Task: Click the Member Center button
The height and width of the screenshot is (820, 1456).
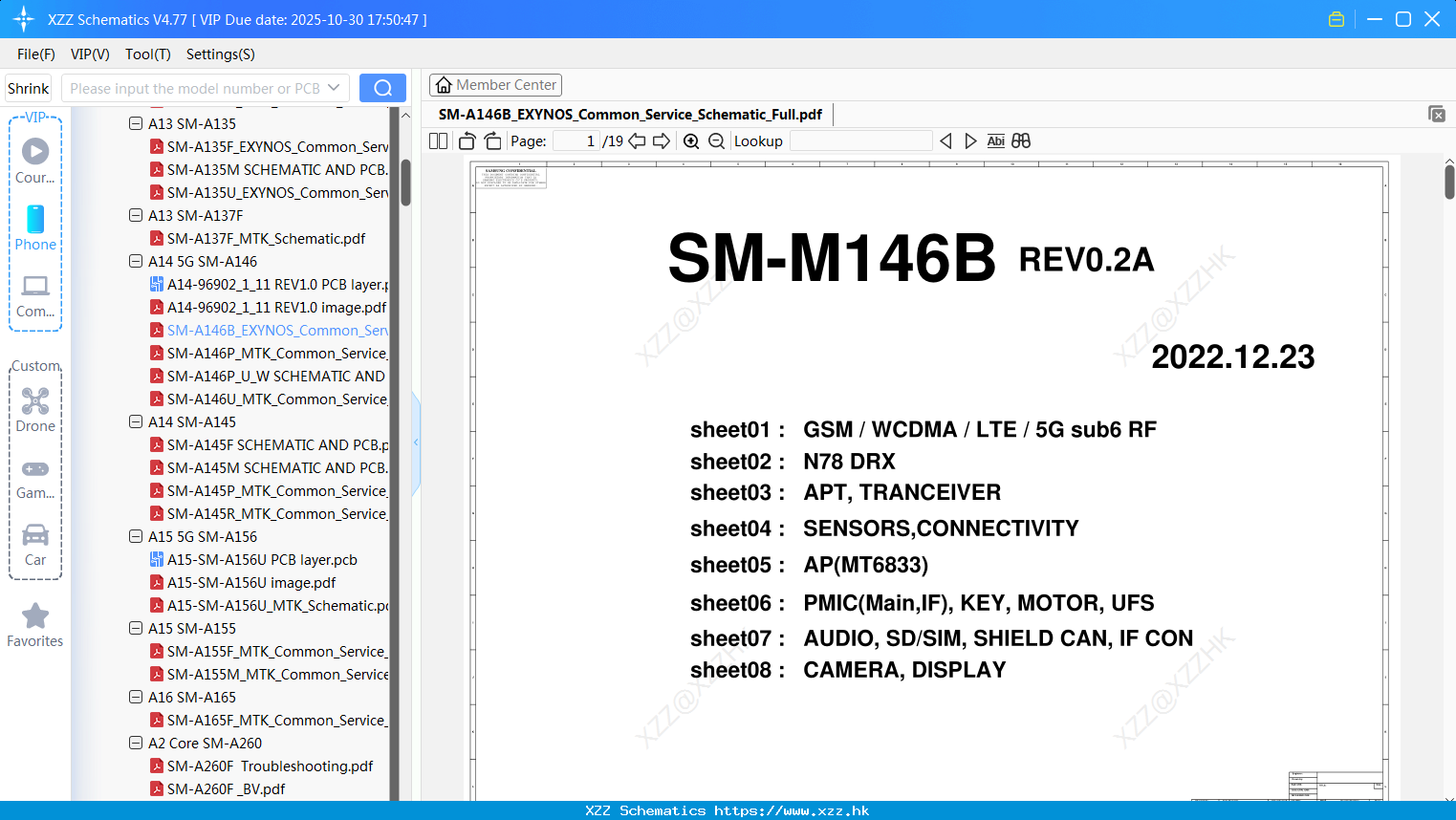Action: [495, 84]
